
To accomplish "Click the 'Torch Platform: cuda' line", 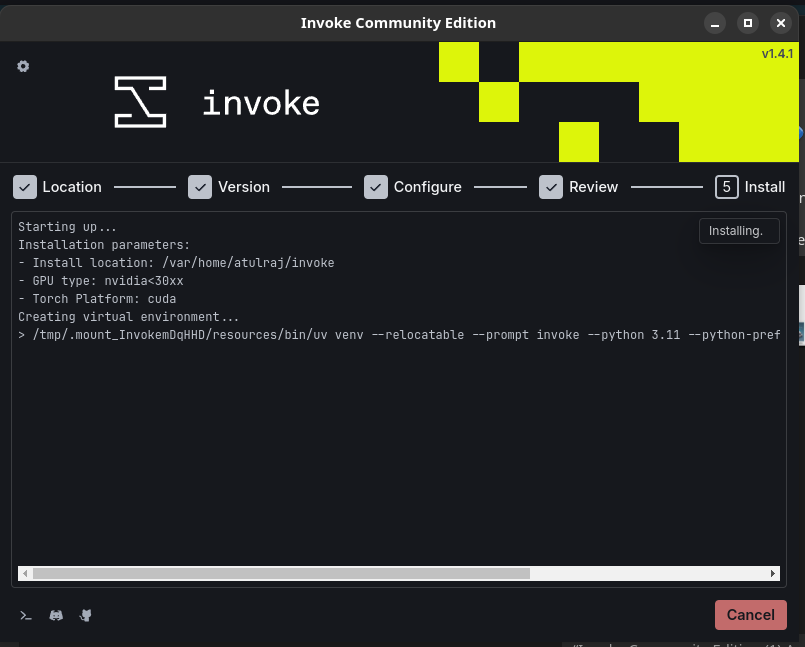I will pos(97,299).
